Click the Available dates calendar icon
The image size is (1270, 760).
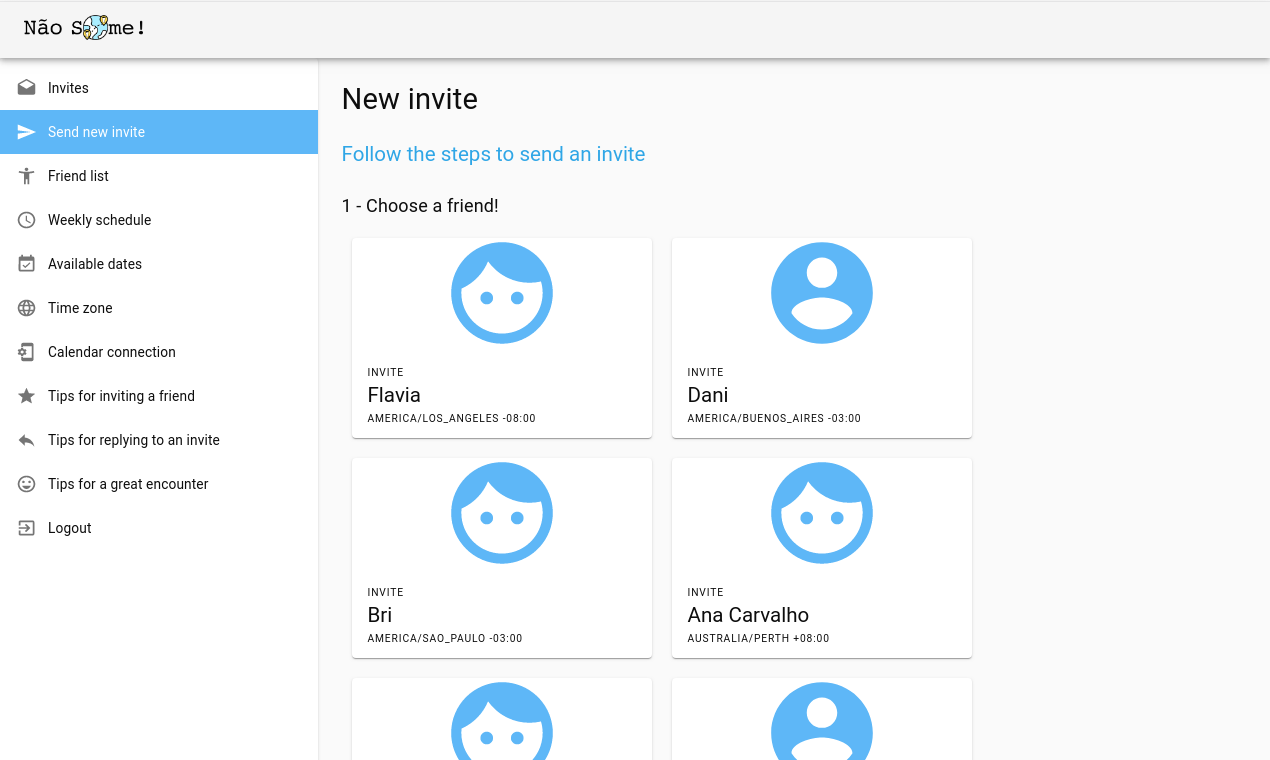tap(27, 264)
